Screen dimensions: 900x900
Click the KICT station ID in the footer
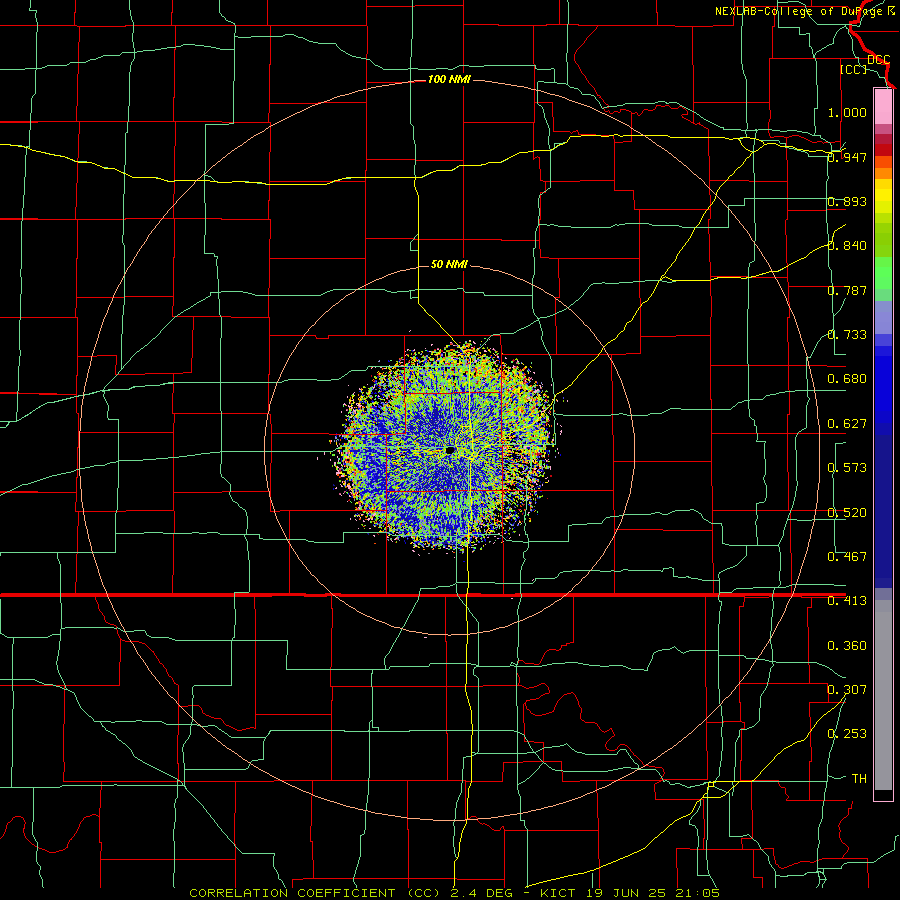point(557,893)
